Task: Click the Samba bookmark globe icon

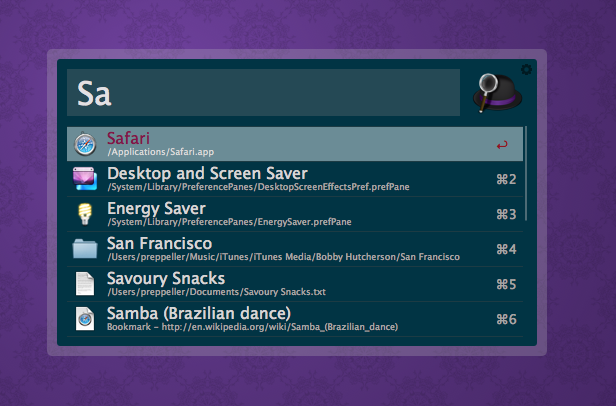Action: pyautogui.click(x=85, y=319)
